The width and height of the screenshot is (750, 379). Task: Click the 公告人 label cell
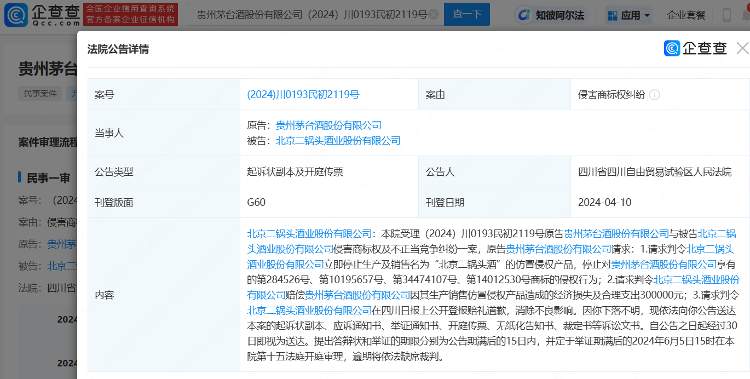coord(495,172)
